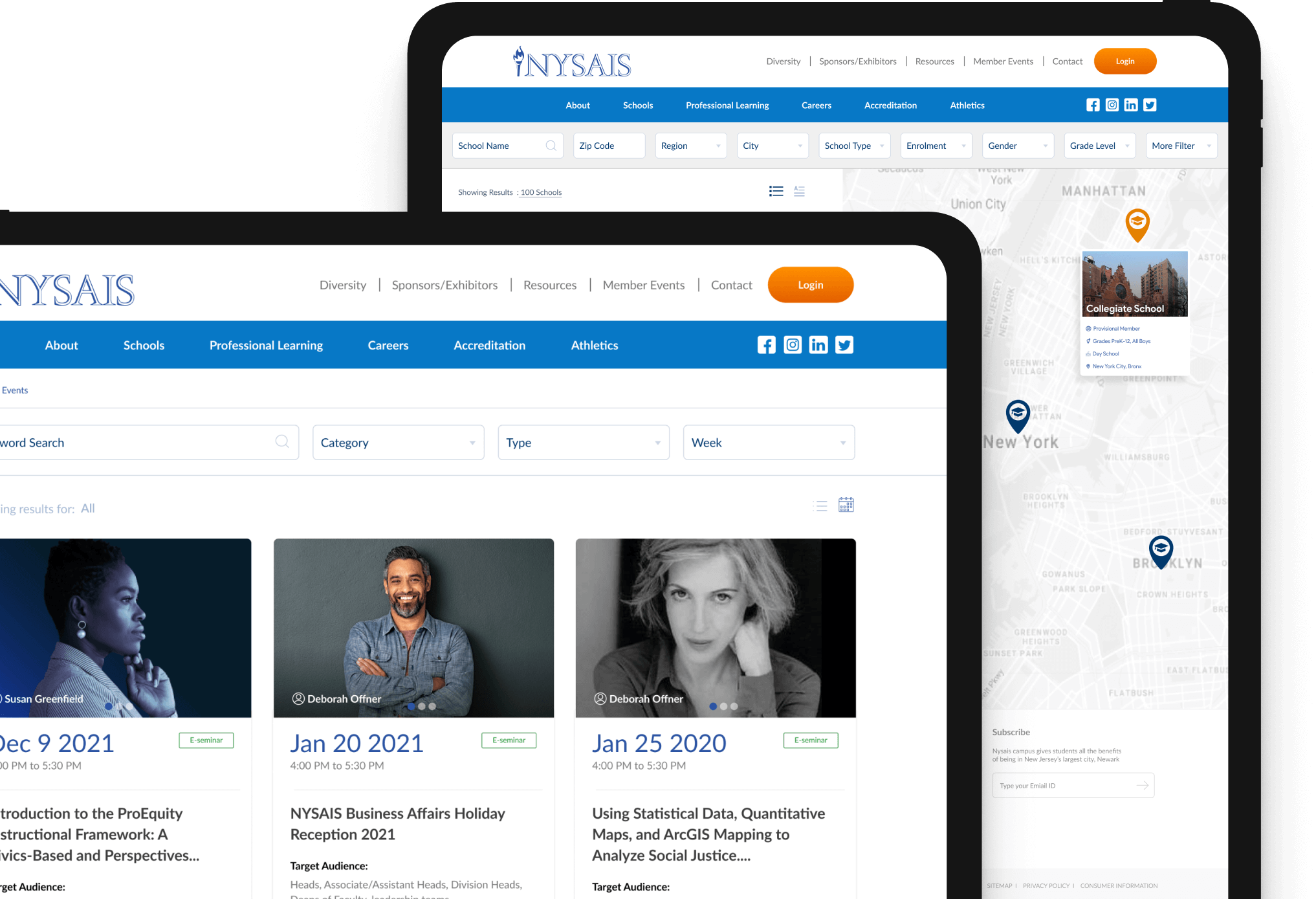Open LinkedIn icon on back schools page

(x=1131, y=105)
